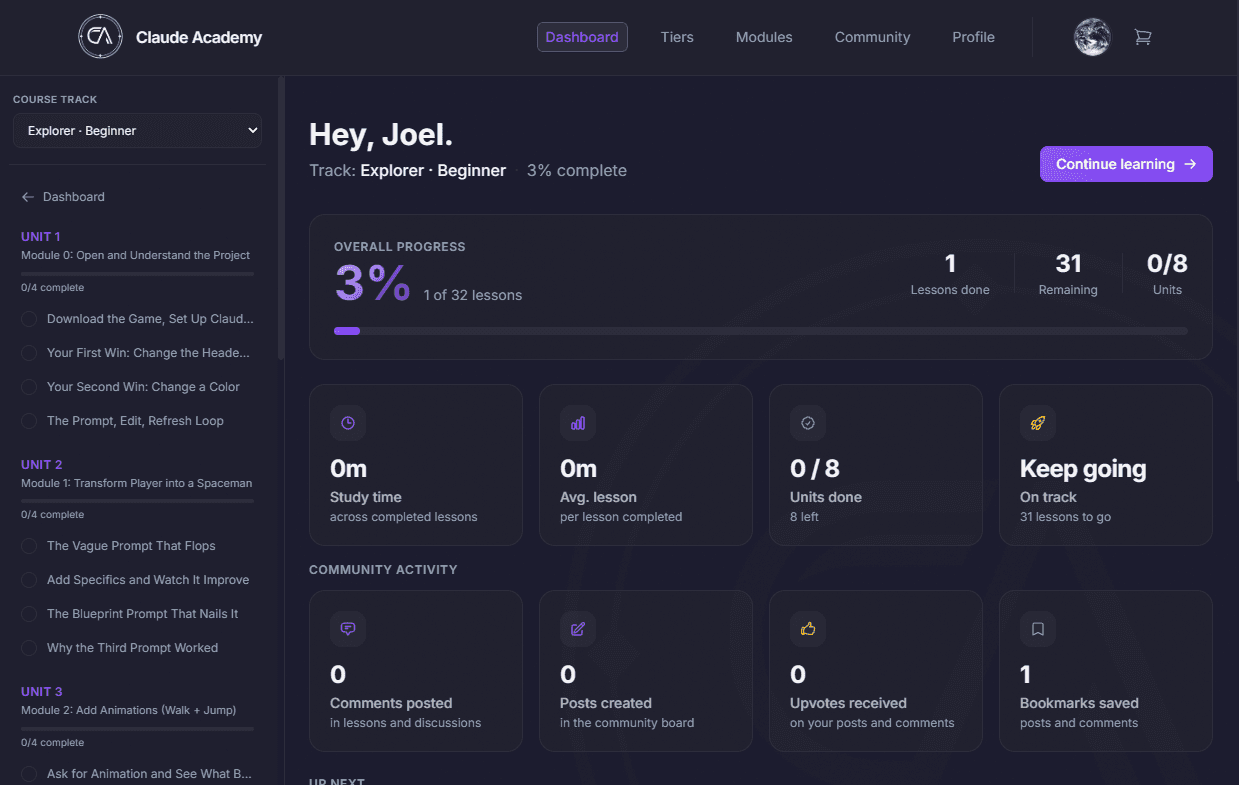The width and height of the screenshot is (1239, 785).
Task: Click the speech bubble icon on Comments posted card
Action: (348, 629)
